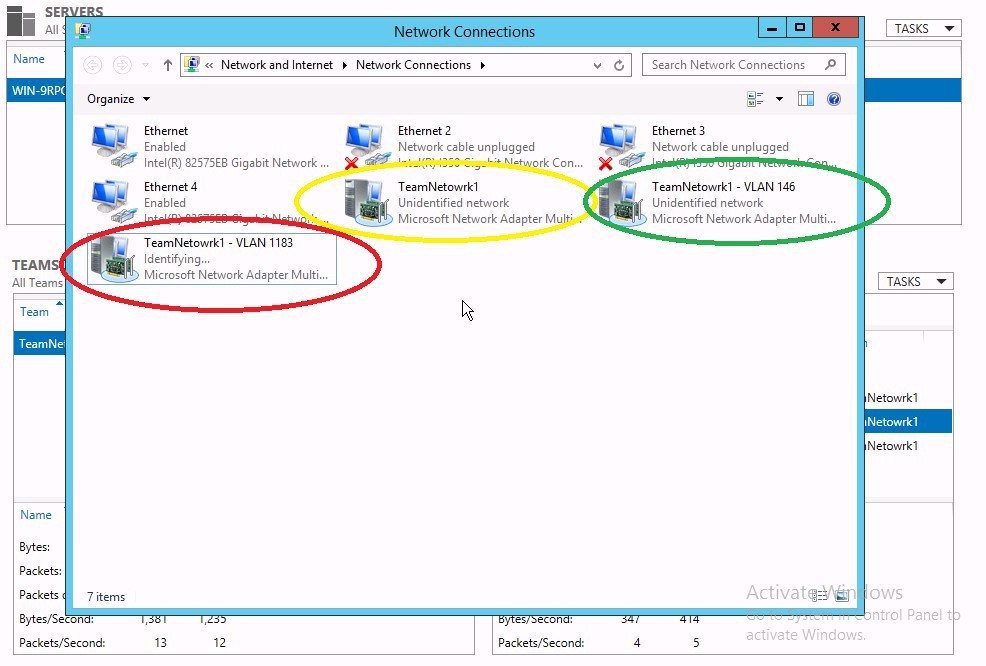Open Teams TASKS dropdown in Server Manager
The width and height of the screenshot is (986, 666).
[916, 282]
